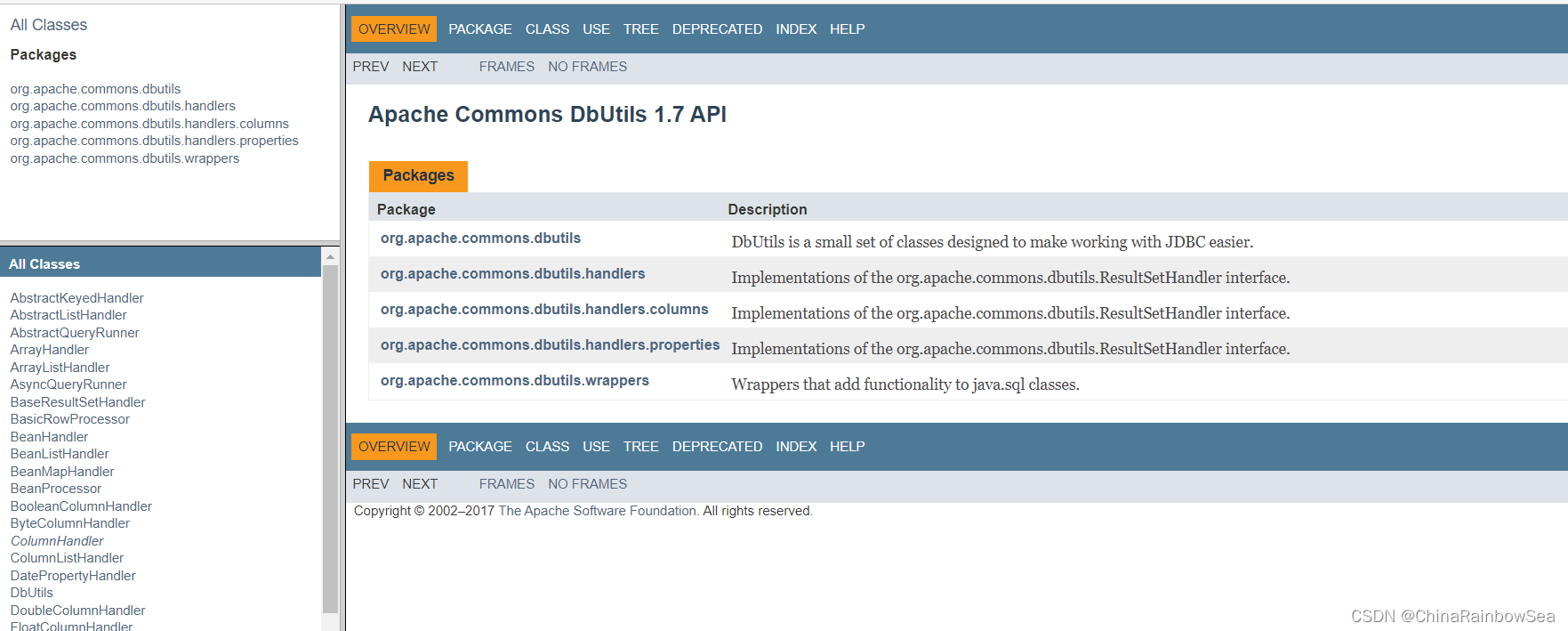Open org.apache.commons.dbutils.handlers.properties in the left package list

pyautogui.click(x=154, y=141)
